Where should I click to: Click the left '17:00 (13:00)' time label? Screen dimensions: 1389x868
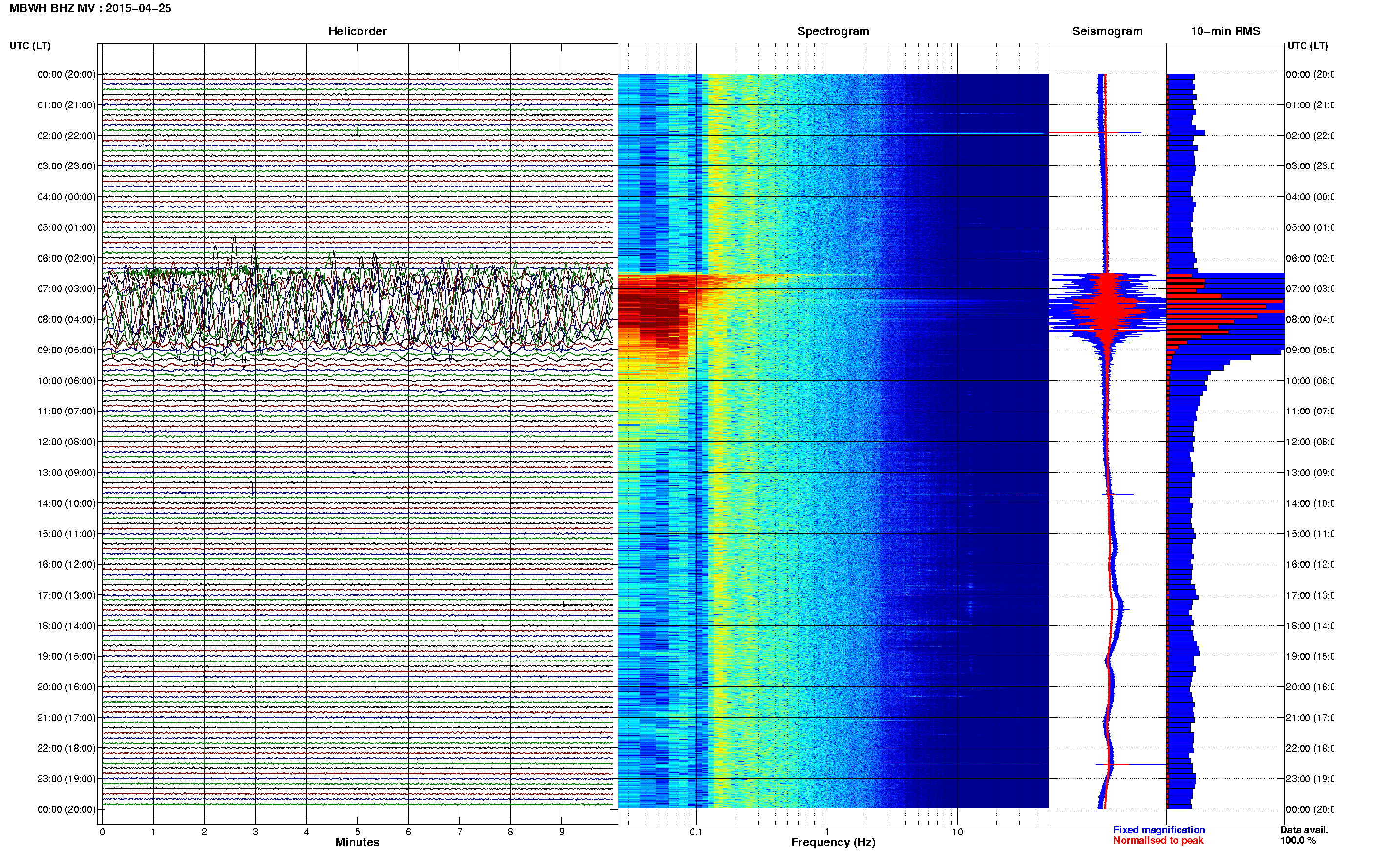(66, 595)
